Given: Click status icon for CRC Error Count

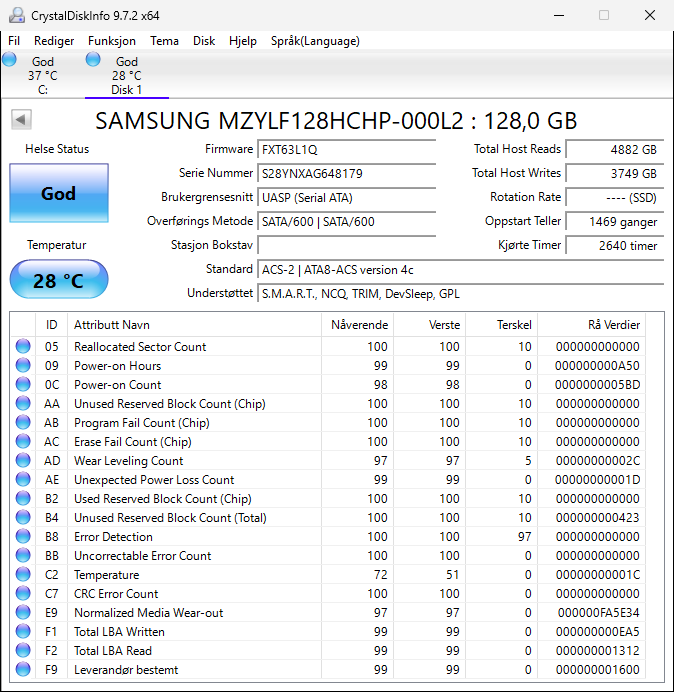Looking at the screenshot, I should pyautogui.click(x=23, y=593).
